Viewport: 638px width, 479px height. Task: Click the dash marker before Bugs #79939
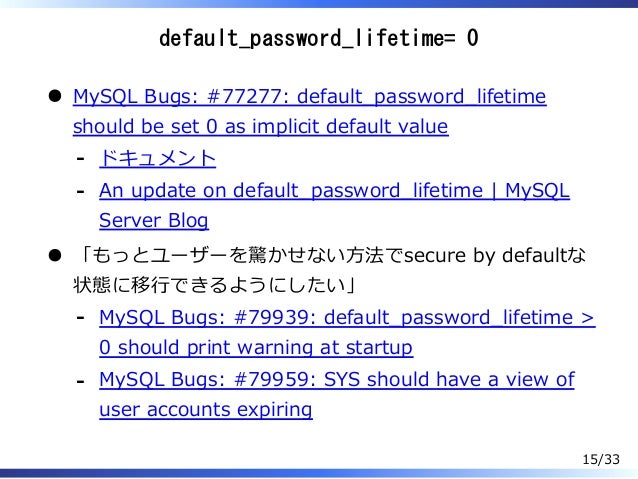tap(81, 318)
